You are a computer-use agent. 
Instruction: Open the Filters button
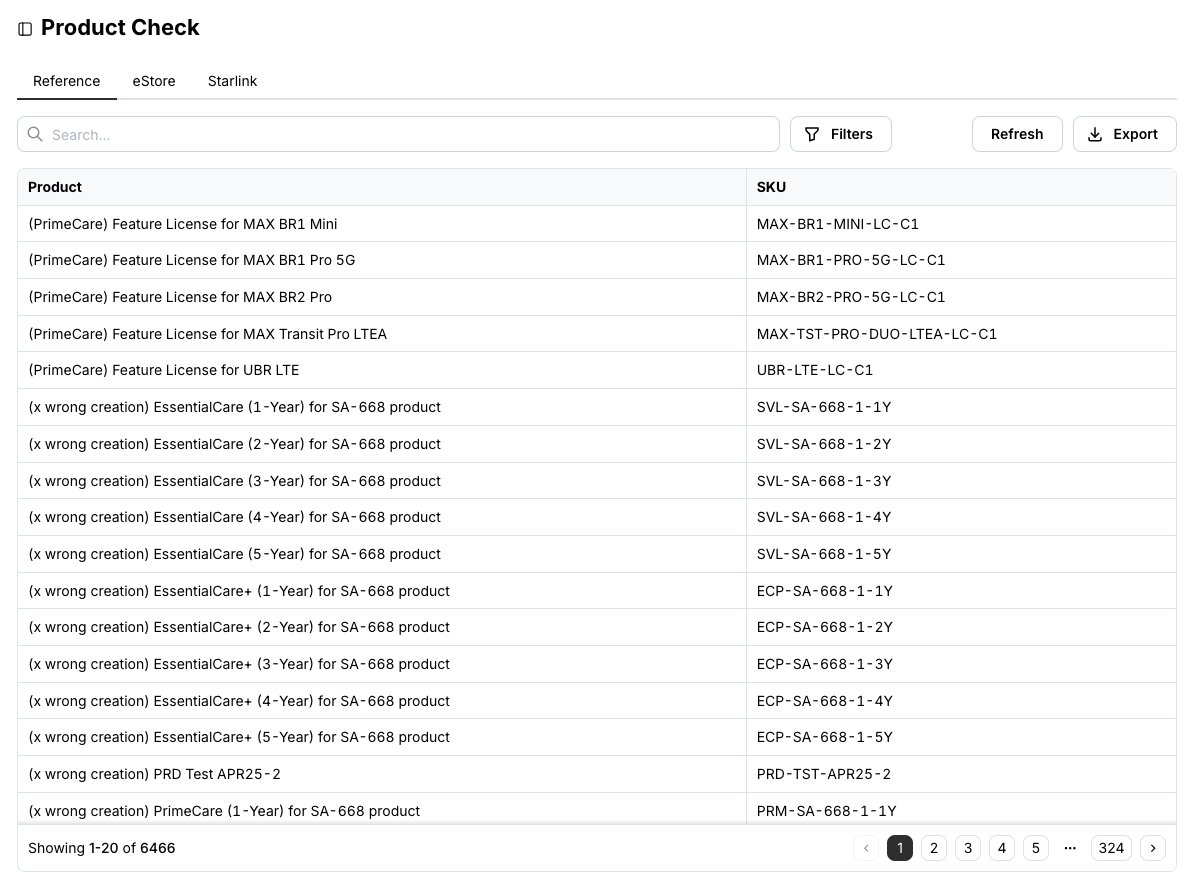click(x=841, y=134)
